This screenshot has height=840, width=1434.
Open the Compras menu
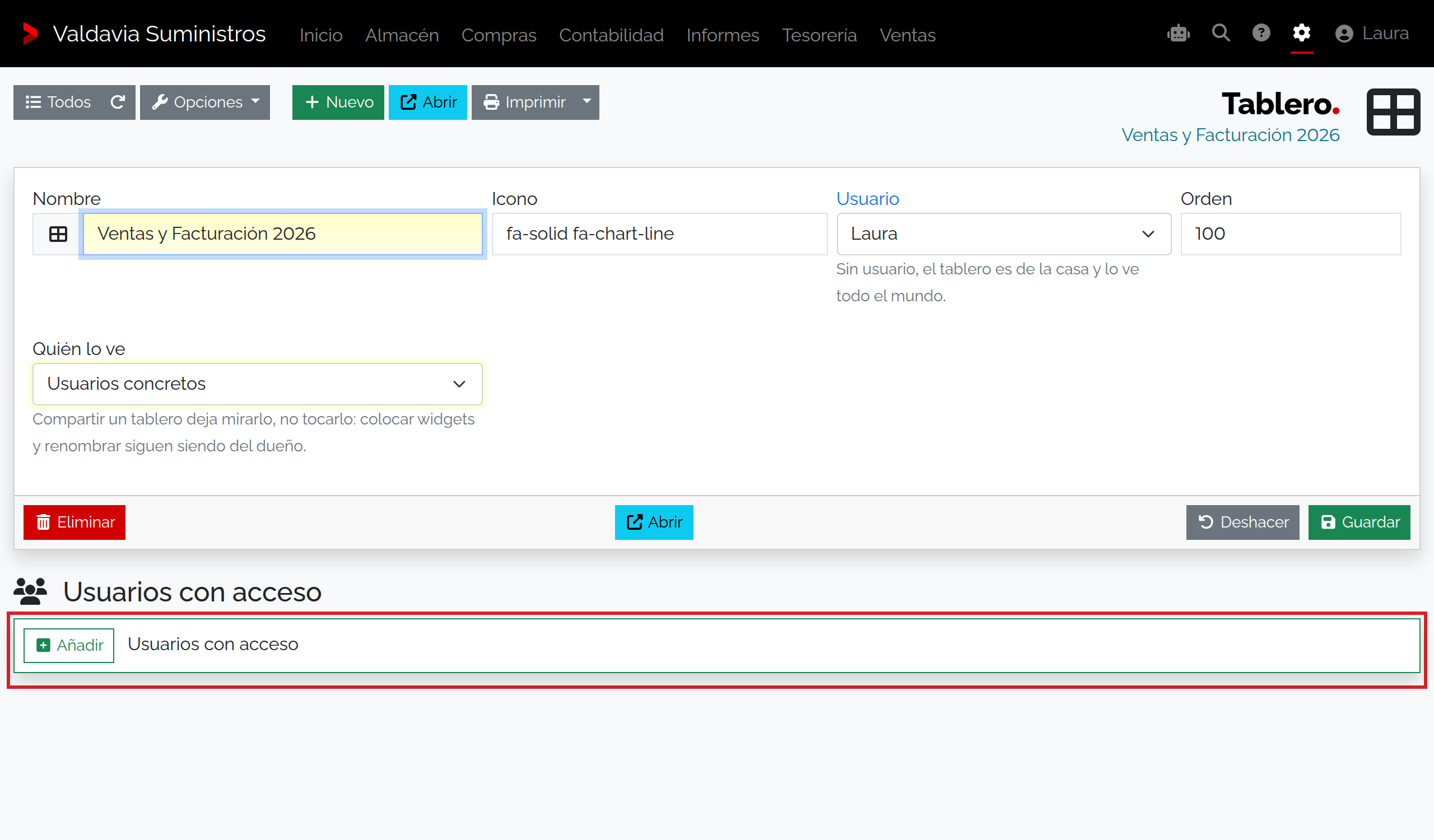(499, 35)
